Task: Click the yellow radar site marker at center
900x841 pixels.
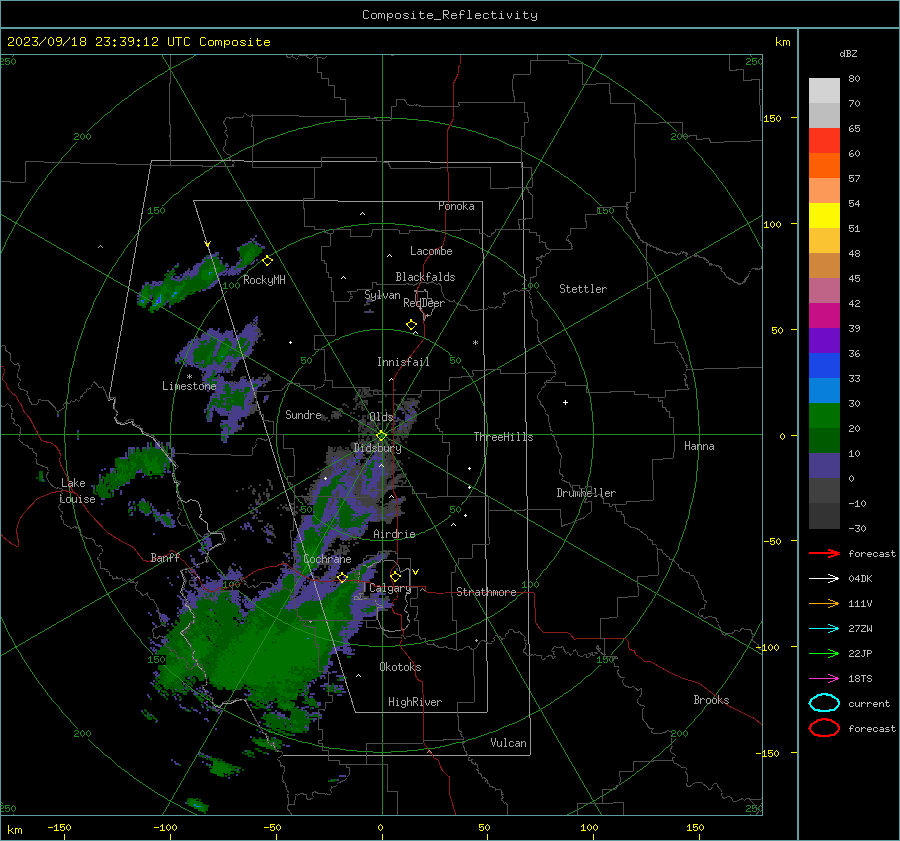Action: pos(381,436)
